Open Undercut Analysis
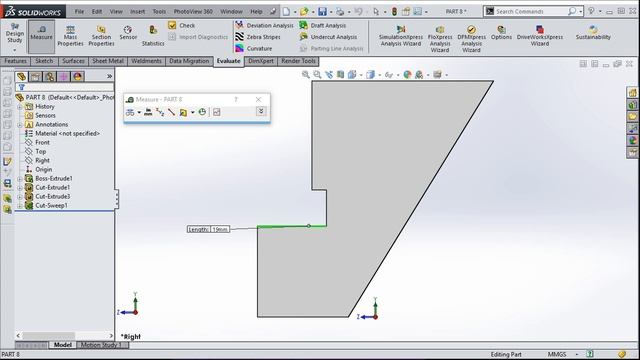640x360 pixels. point(328,37)
